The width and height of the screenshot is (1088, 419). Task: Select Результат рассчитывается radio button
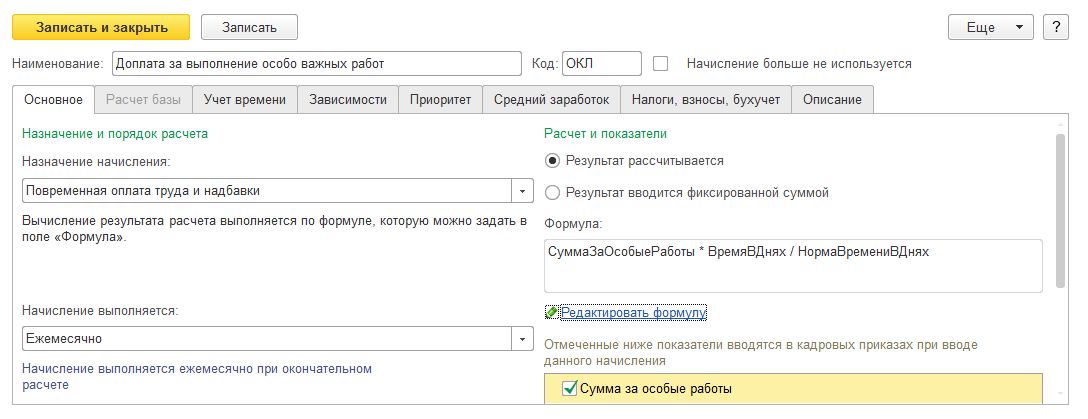(x=552, y=161)
